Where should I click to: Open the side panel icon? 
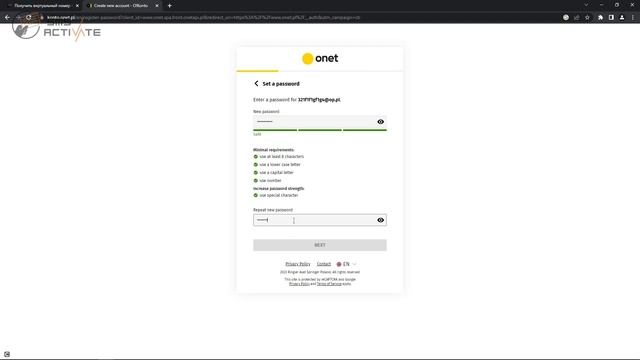click(x=611, y=18)
